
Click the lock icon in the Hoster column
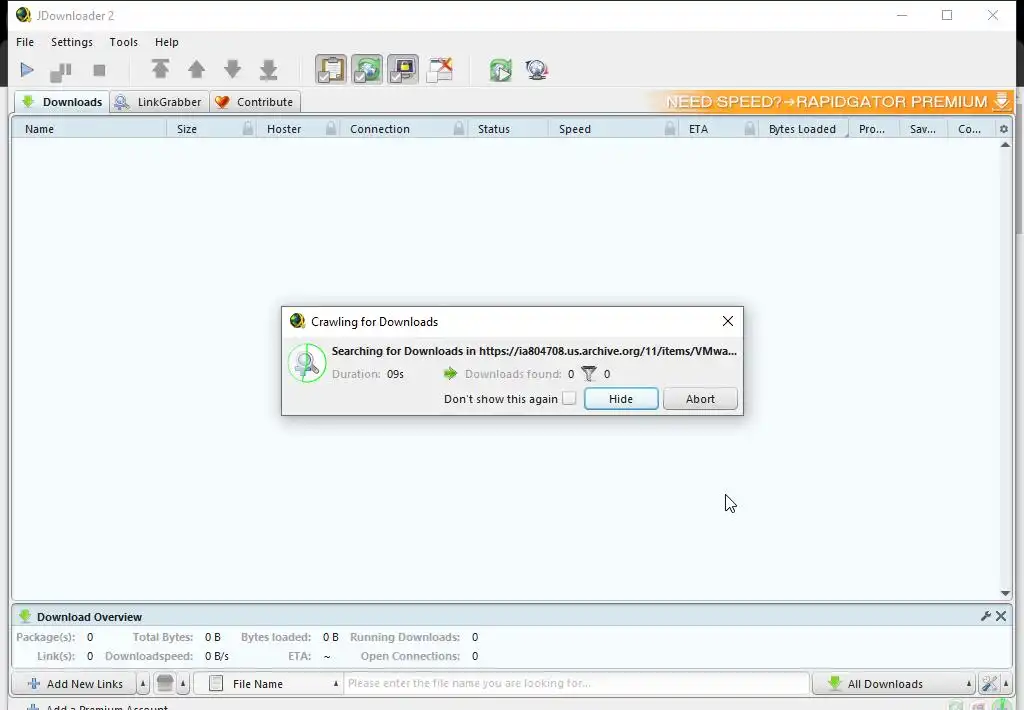(x=331, y=129)
